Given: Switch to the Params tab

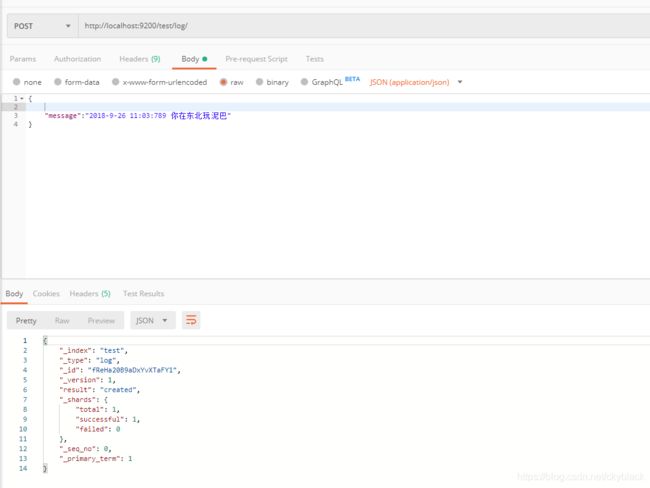Looking at the screenshot, I should point(23,59).
